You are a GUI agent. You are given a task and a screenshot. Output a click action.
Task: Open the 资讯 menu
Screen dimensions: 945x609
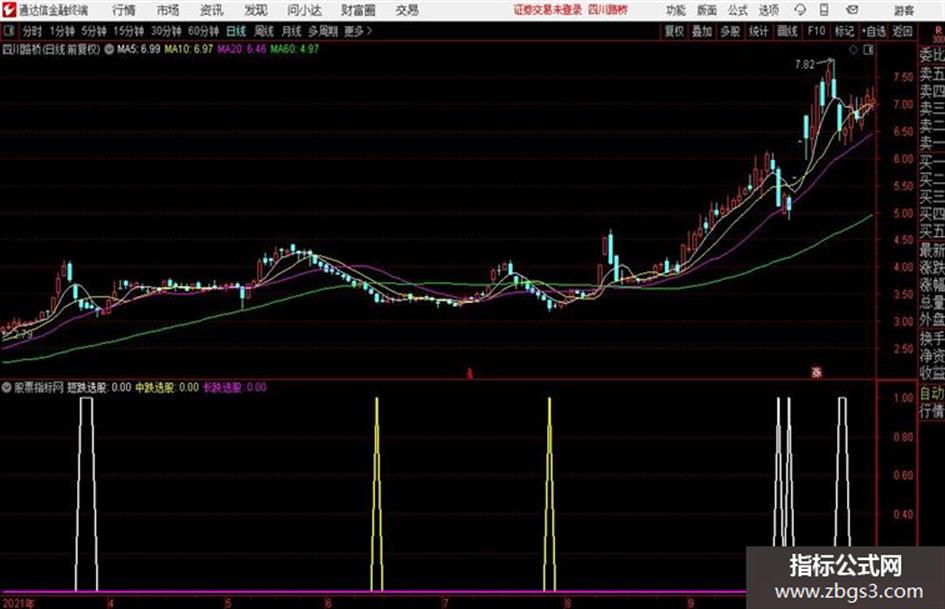tap(212, 10)
